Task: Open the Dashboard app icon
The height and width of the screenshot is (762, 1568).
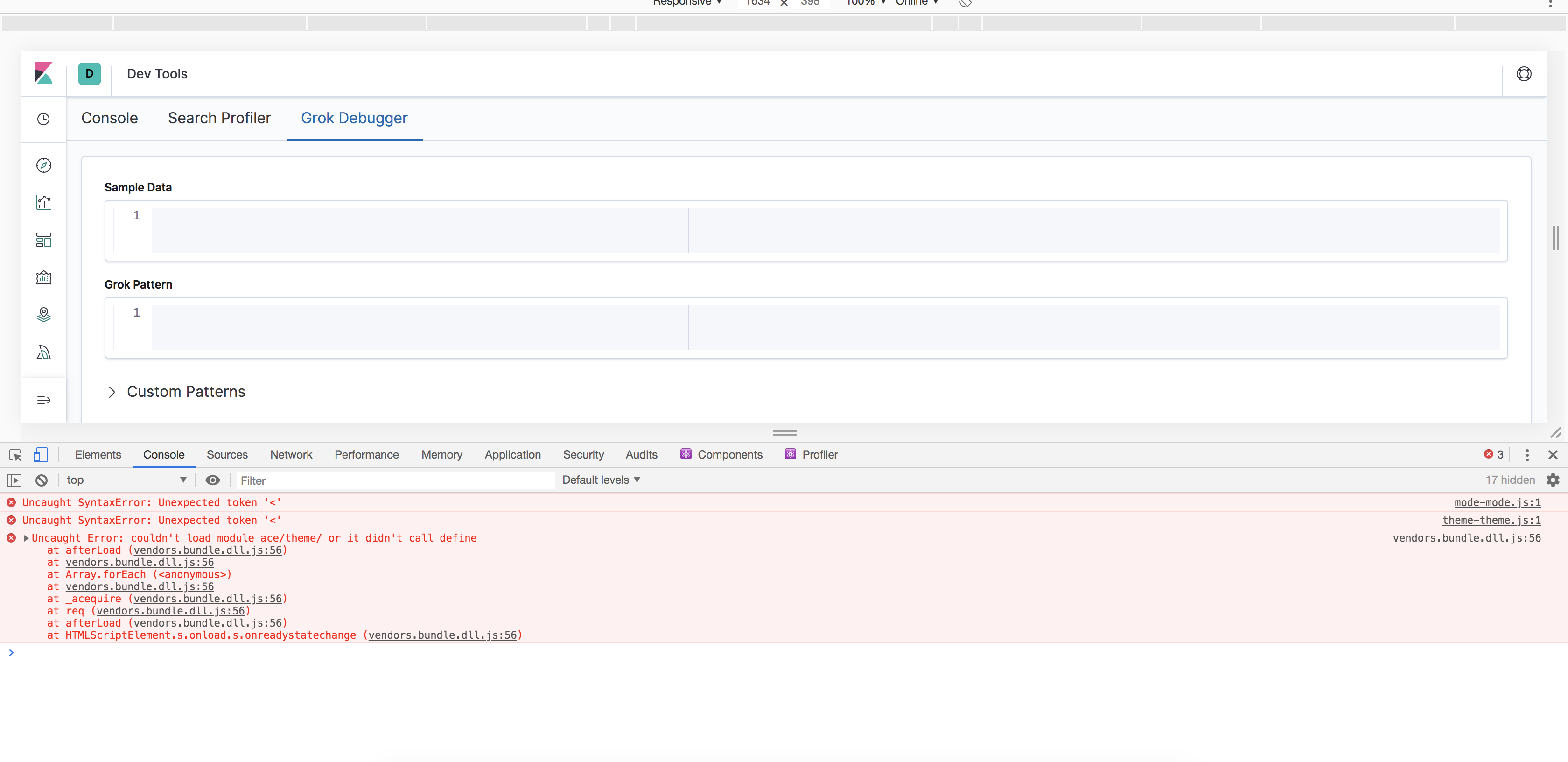Action: 43,240
